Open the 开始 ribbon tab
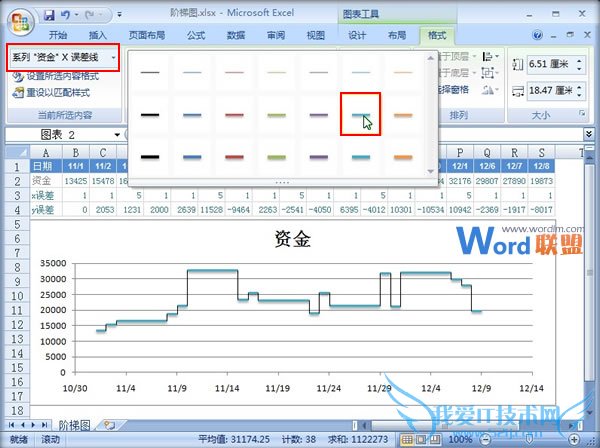 [58, 35]
